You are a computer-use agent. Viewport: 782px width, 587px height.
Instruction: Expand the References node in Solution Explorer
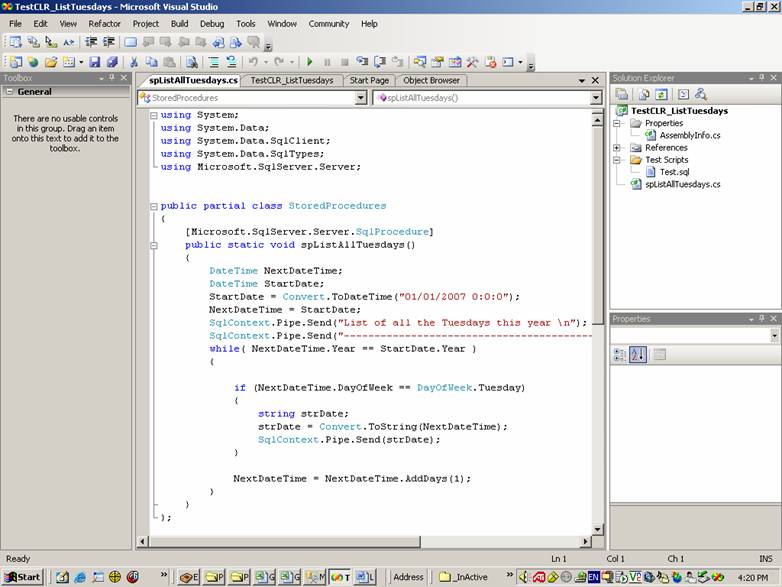[618, 148]
